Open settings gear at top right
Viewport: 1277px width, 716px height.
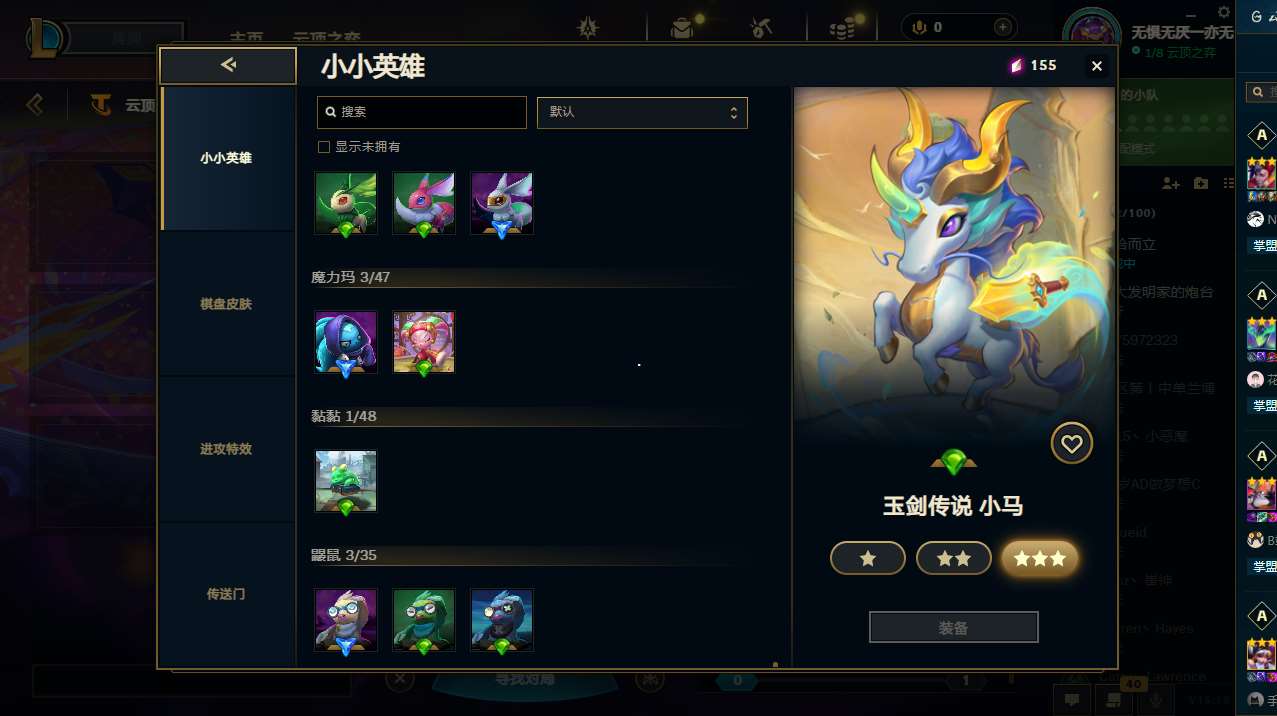(1224, 11)
